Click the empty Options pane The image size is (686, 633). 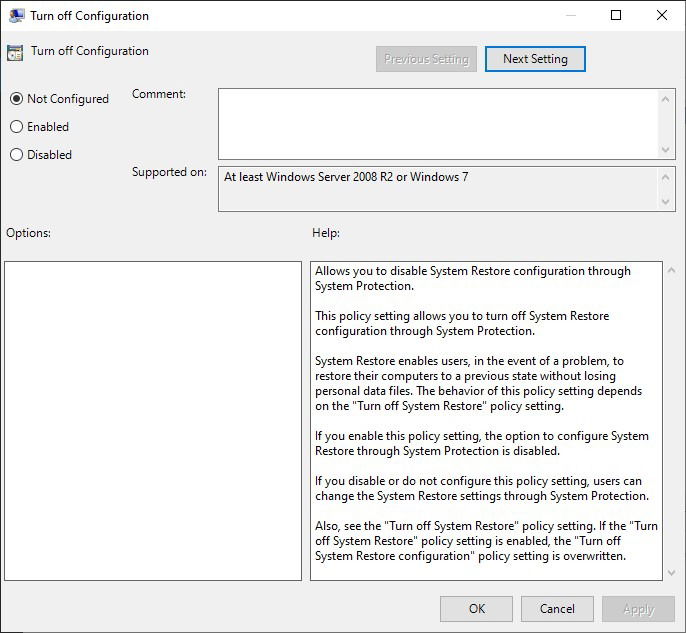(x=153, y=421)
